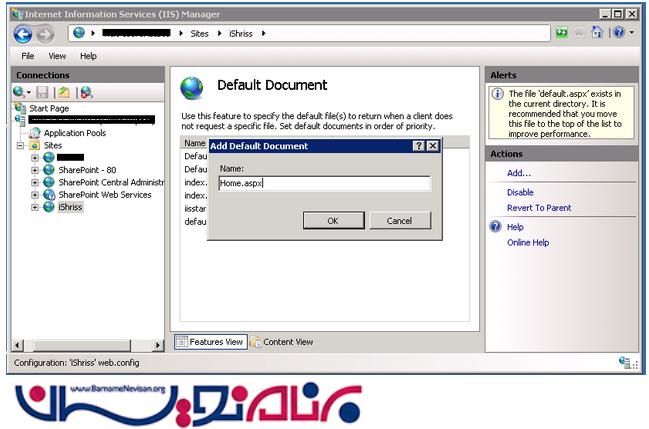Click the blue Help question icon in toolbar
This screenshot has height=429, width=649.
coord(619,32)
